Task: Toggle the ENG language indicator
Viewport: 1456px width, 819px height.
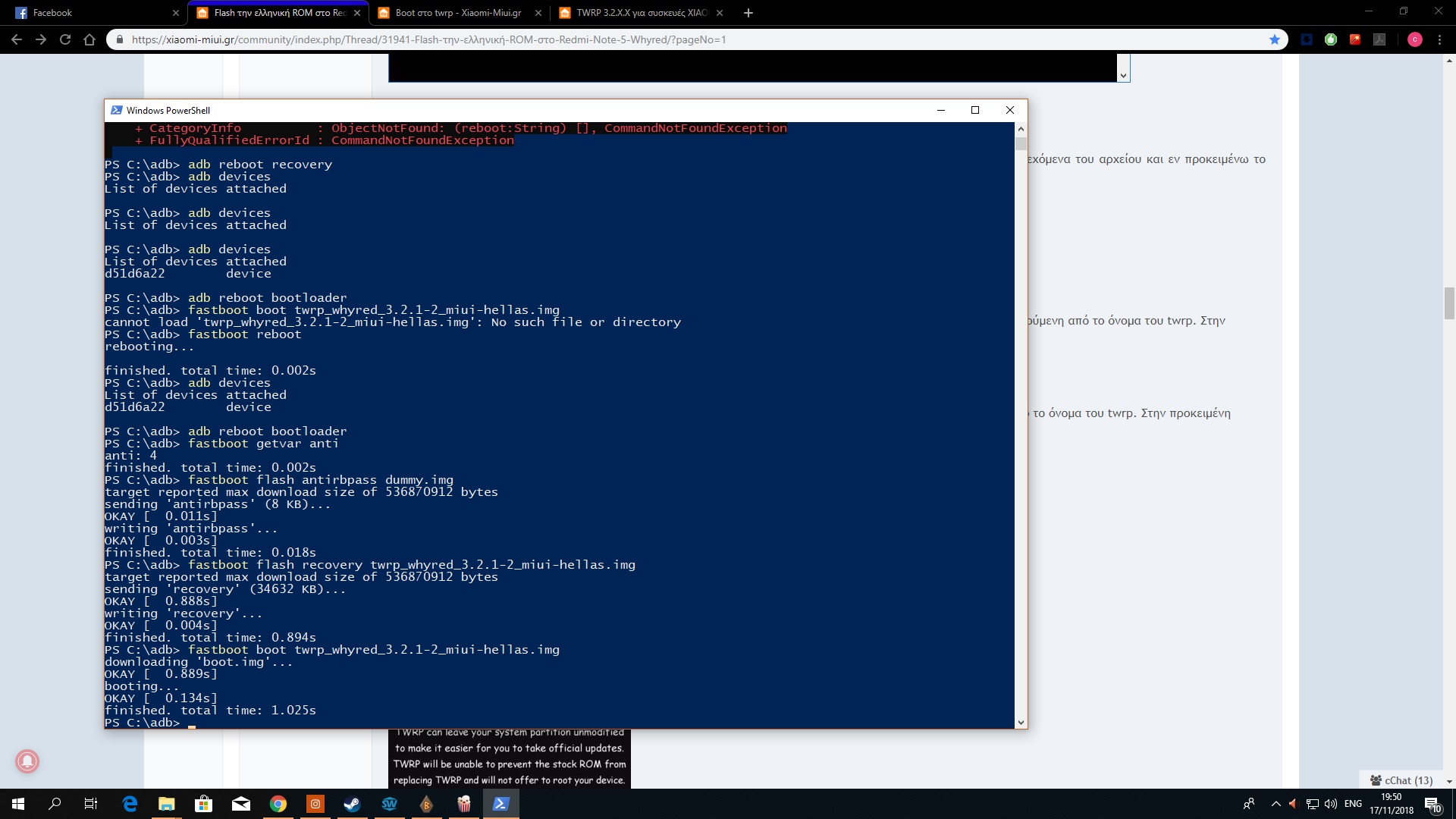Action: pos(1353,804)
